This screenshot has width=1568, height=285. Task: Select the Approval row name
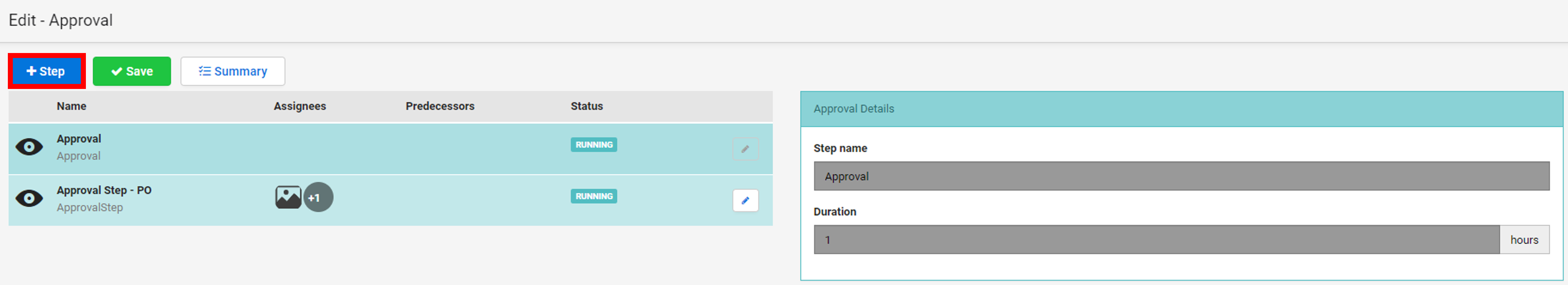79,139
